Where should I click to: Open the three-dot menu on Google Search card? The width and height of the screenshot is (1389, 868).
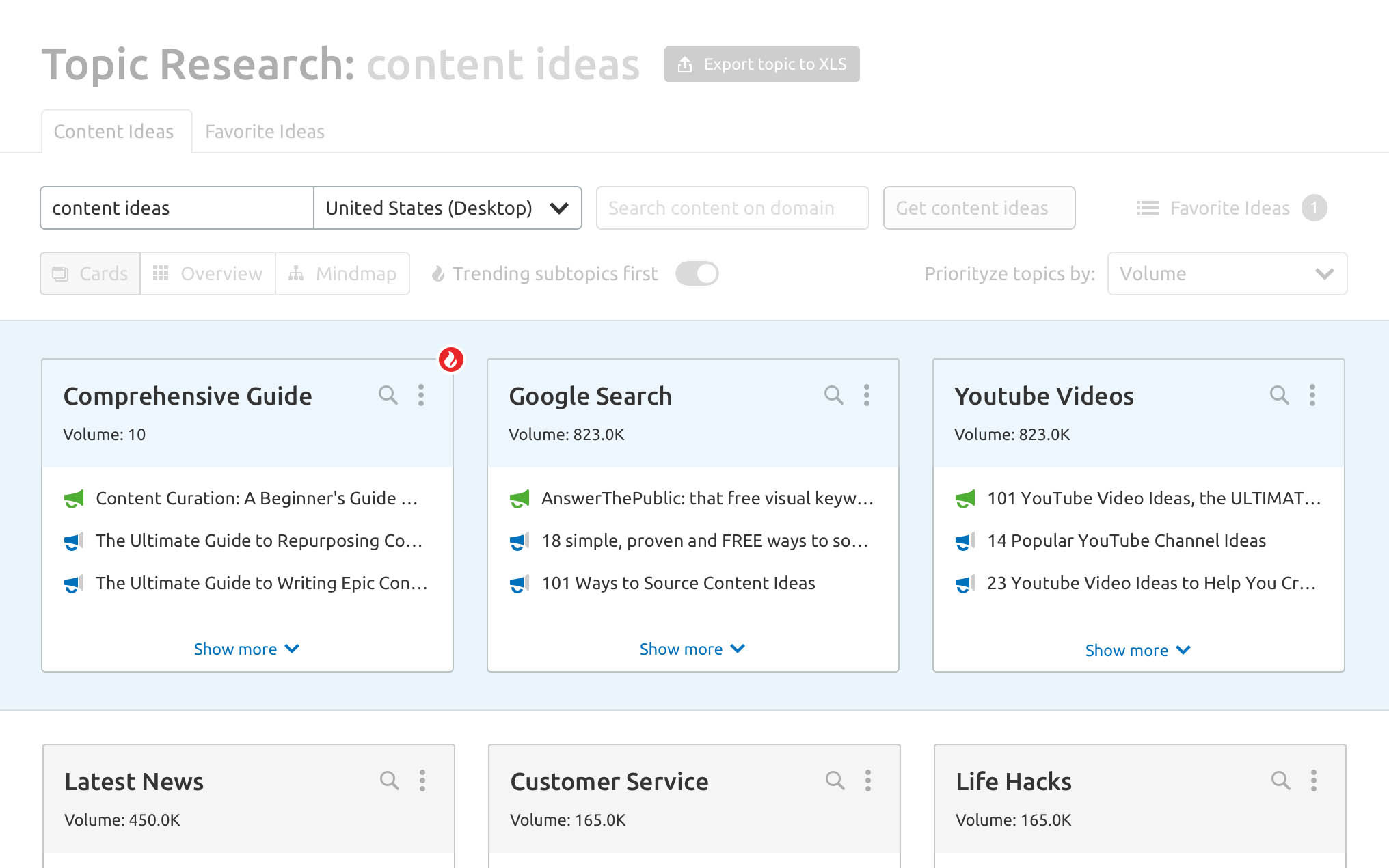tap(866, 395)
